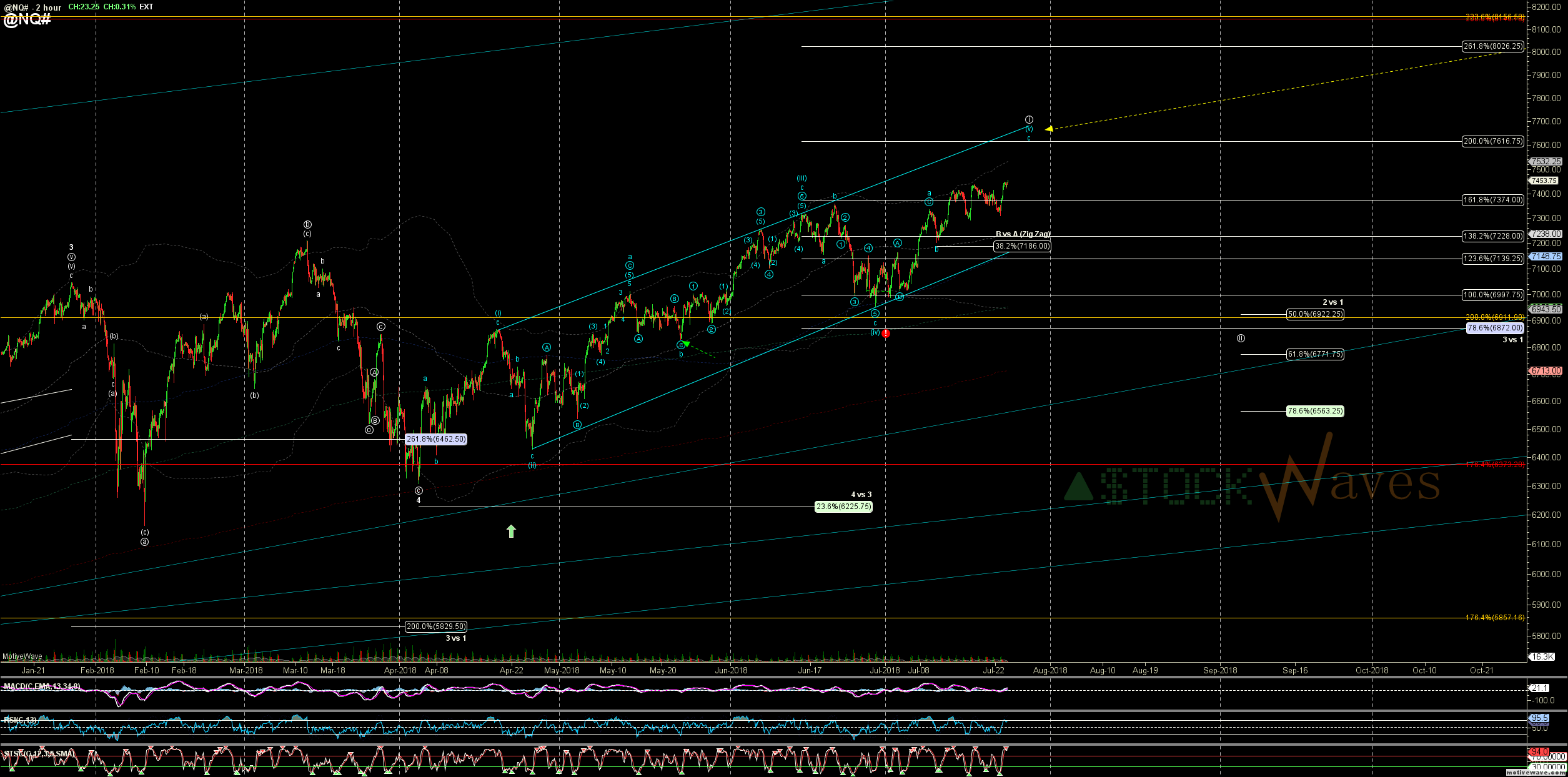The image size is (1568, 777).
Task: Select the 38.2%(7186.00) retracement label
Action: 1022,246
